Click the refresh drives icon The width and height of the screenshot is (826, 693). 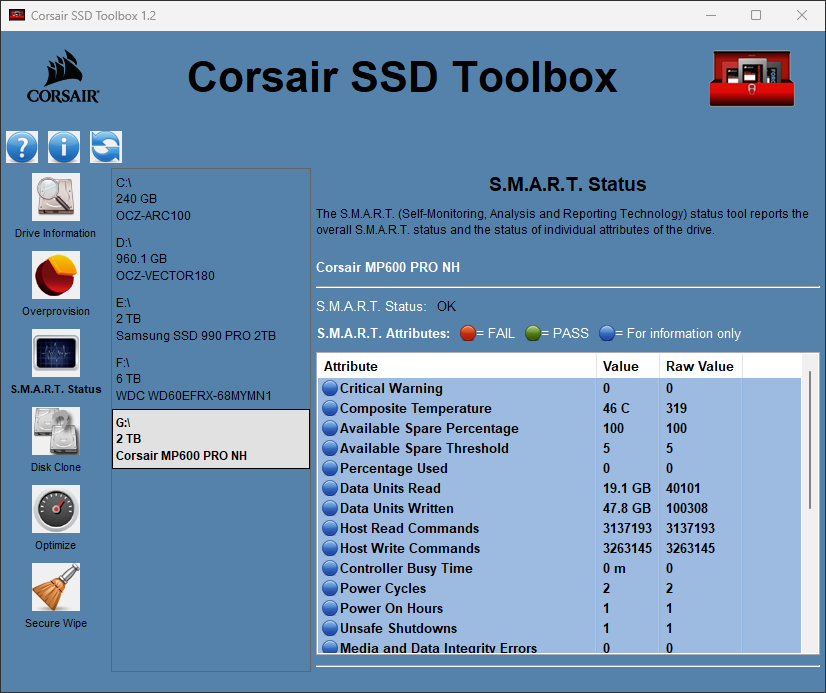coord(106,147)
